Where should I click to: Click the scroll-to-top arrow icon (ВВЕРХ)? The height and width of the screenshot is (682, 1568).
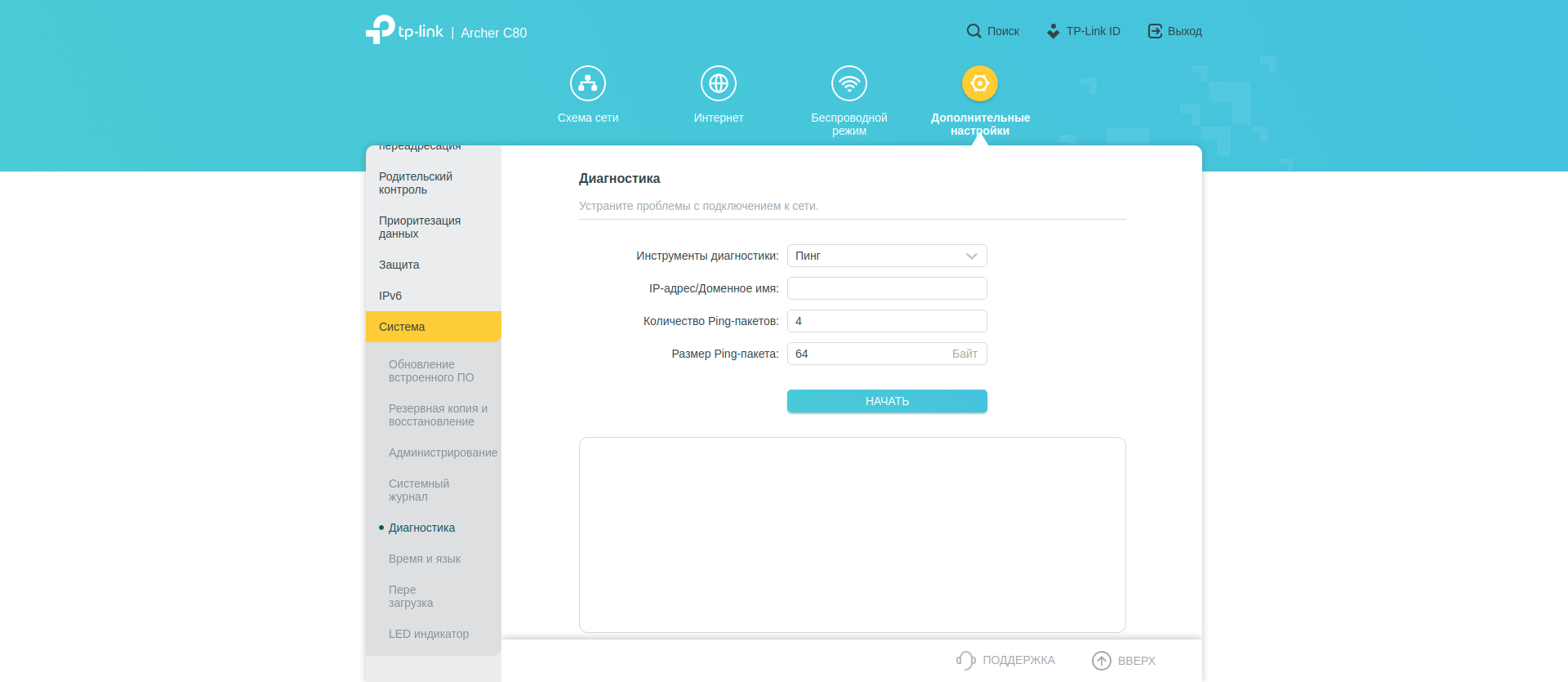1102,660
